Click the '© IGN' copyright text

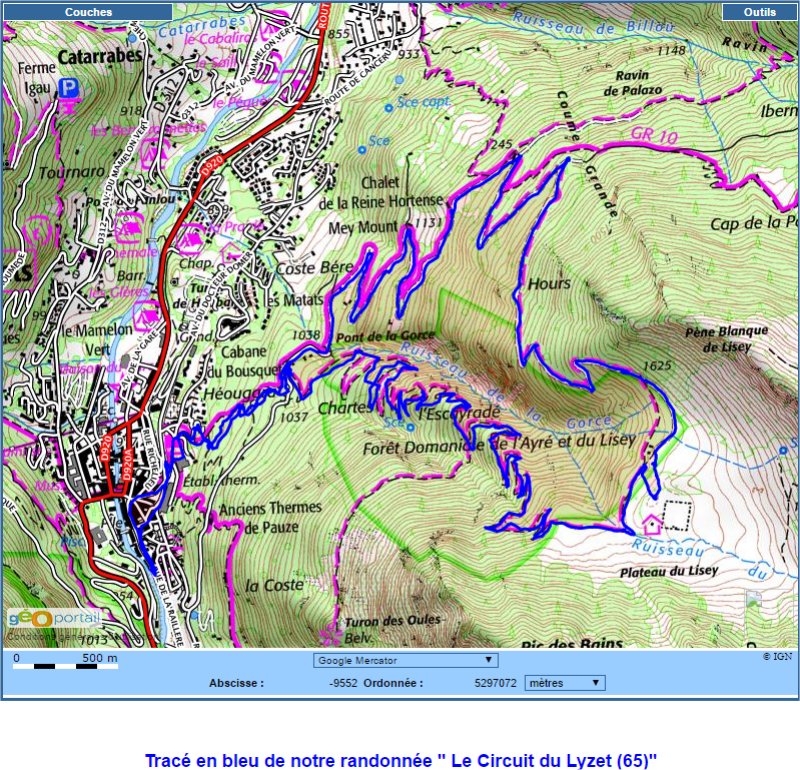tap(778, 656)
